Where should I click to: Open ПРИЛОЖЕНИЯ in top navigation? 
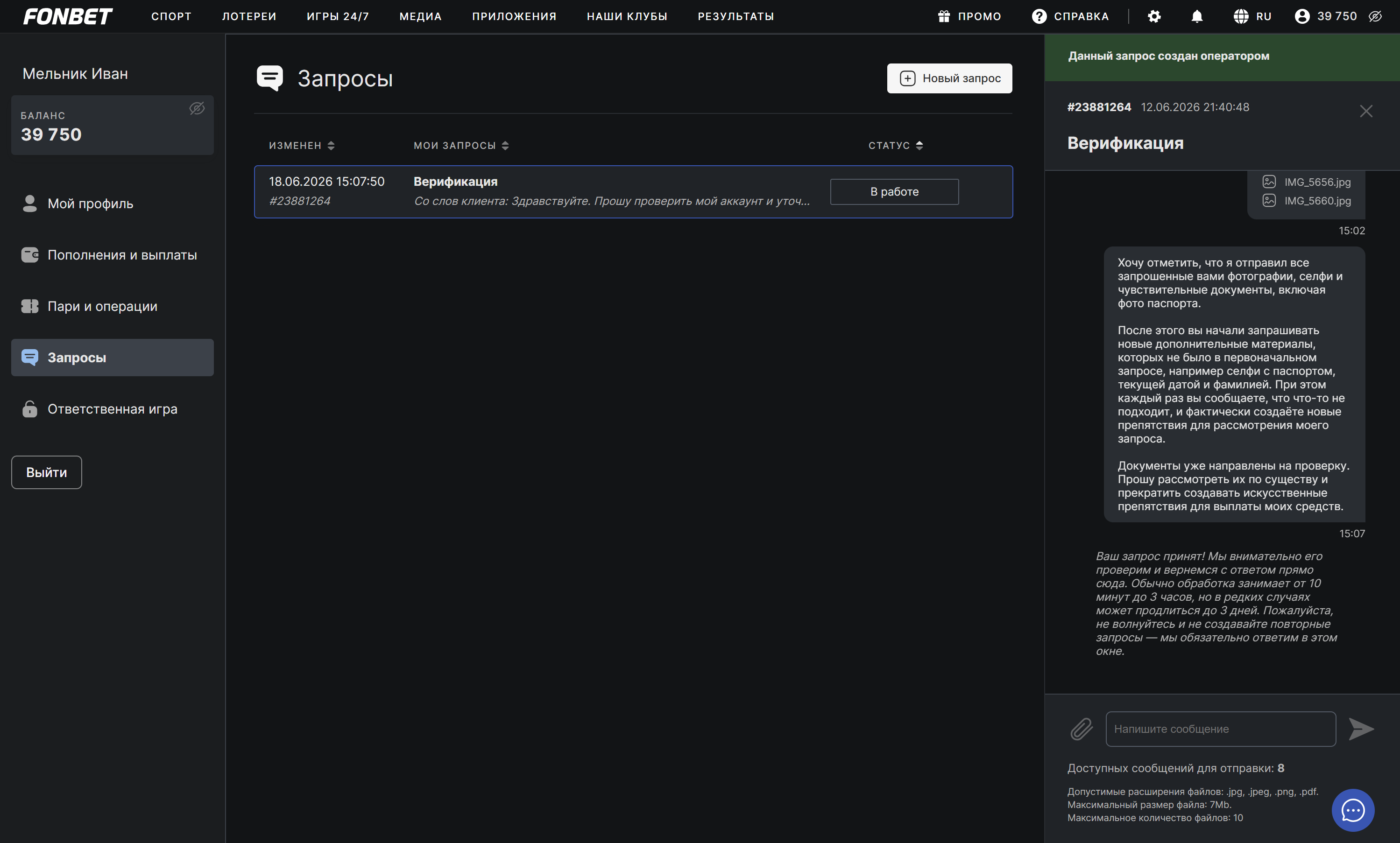pyautogui.click(x=514, y=16)
